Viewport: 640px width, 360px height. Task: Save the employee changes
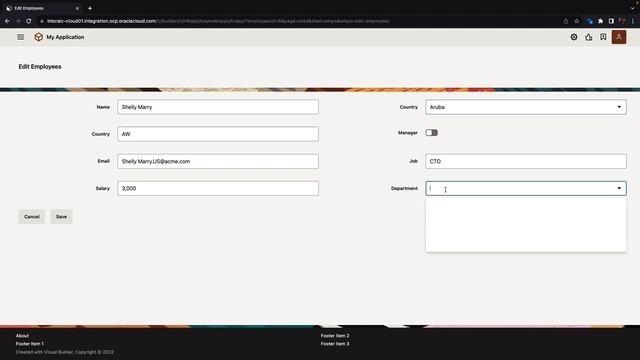pyautogui.click(x=61, y=217)
